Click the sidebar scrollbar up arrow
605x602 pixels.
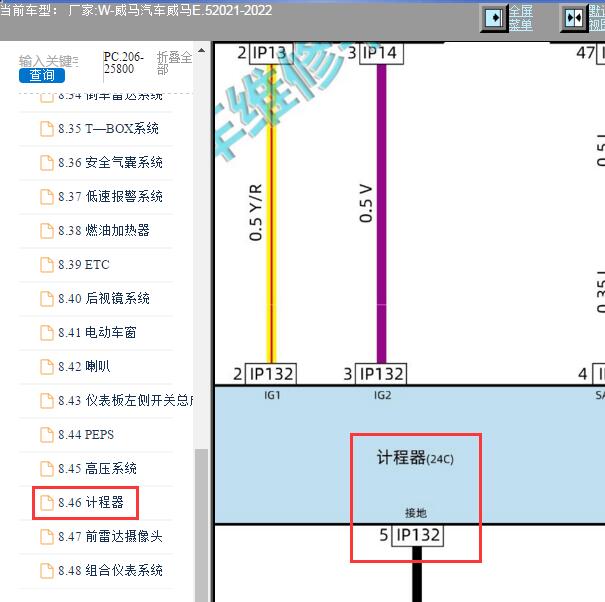tap(201, 51)
